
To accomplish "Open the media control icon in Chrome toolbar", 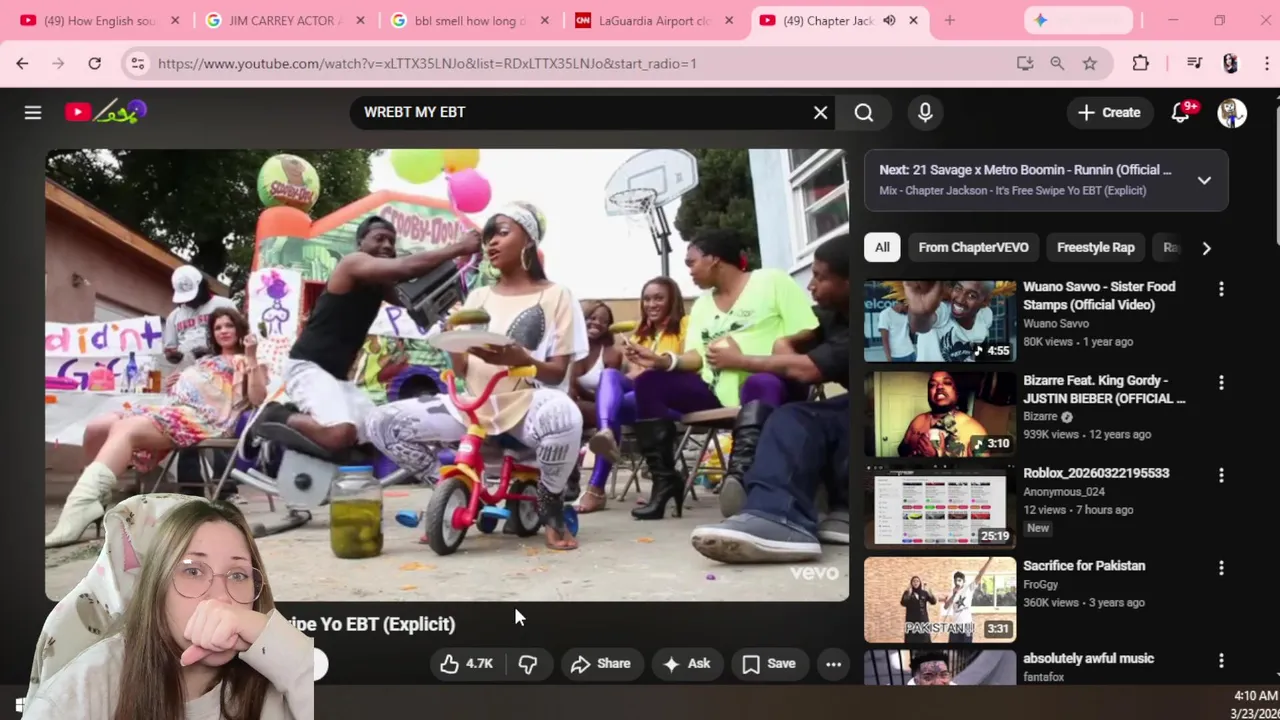I will (1194, 63).
